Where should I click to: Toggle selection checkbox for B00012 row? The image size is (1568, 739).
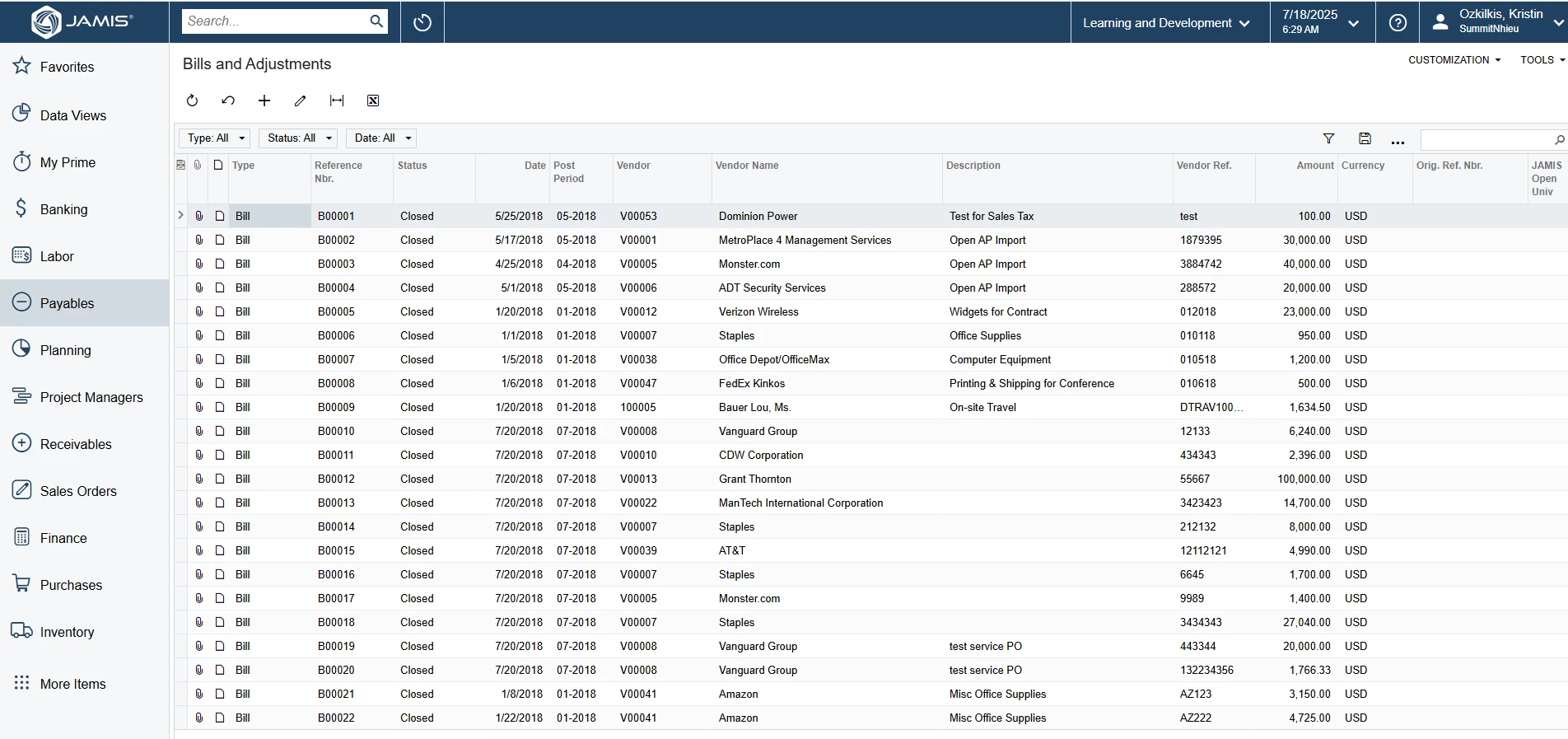220,479
